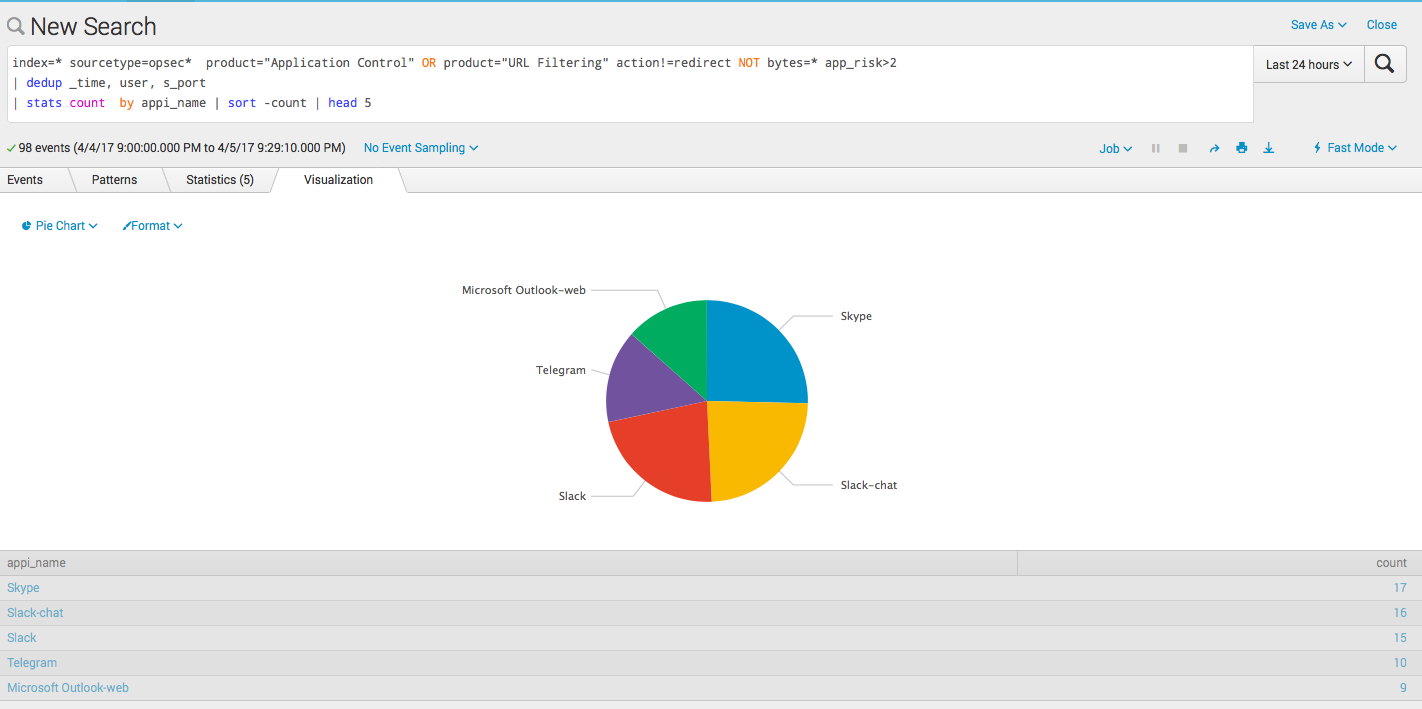Click inside the search query box
Screen dimensions: 1422x709
[630, 83]
